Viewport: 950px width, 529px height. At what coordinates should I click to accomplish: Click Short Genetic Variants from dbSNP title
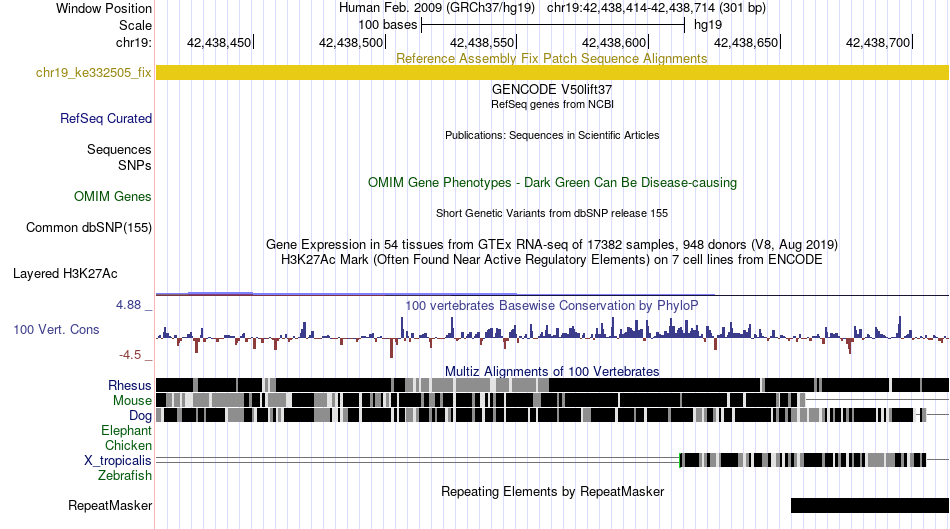click(552, 213)
